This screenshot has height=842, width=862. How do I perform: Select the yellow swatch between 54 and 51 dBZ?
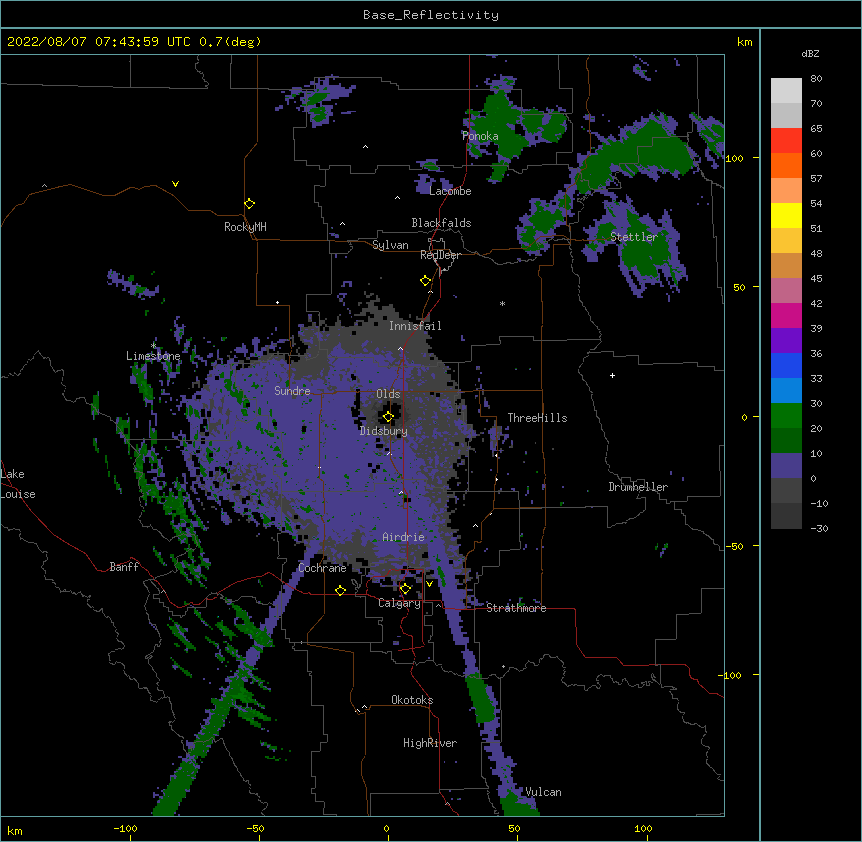click(x=786, y=215)
